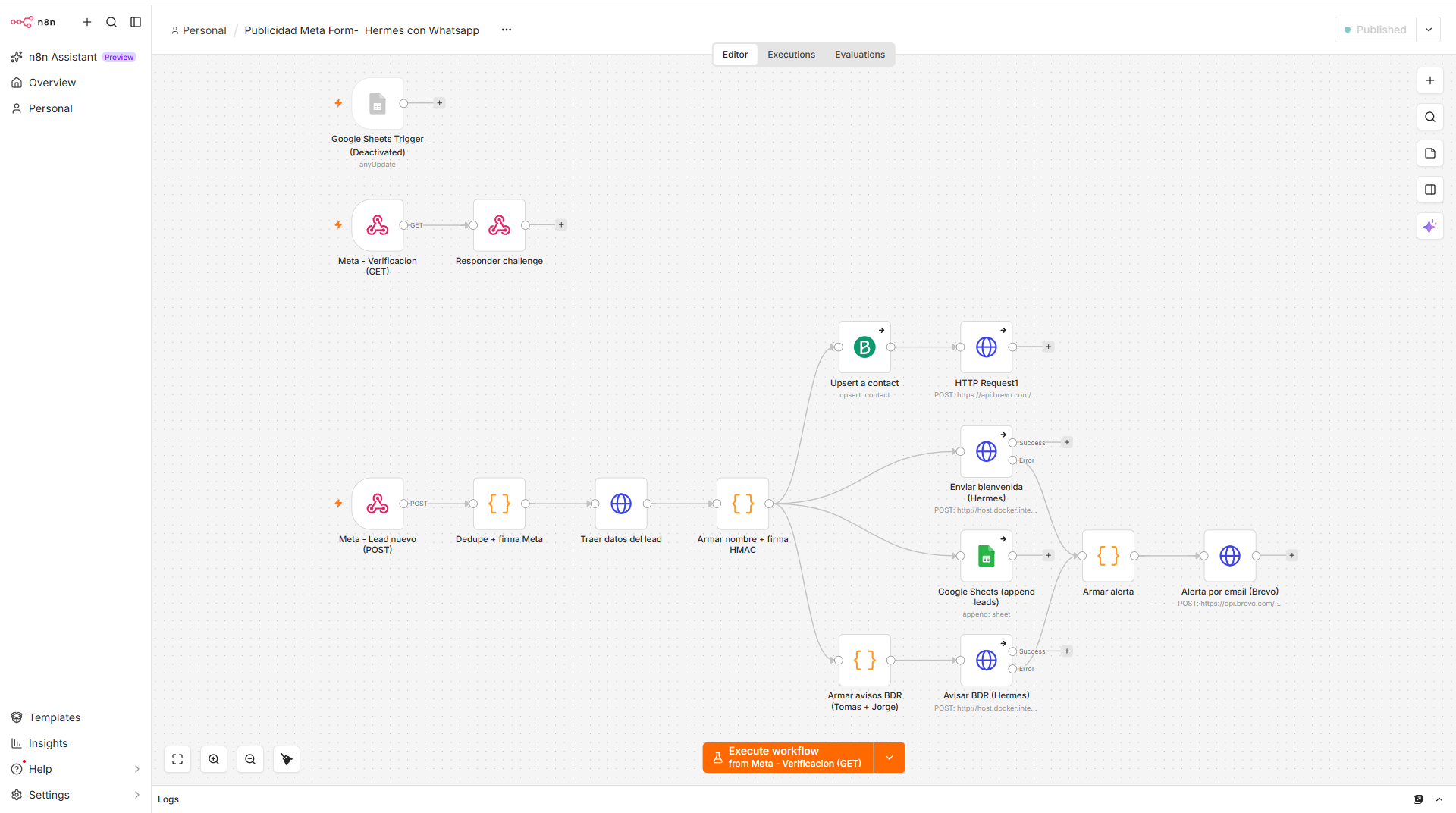The image size is (1456, 813).
Task: Open the Alerta por email (Brevo) node
Action: click(x=1230, y=556)
